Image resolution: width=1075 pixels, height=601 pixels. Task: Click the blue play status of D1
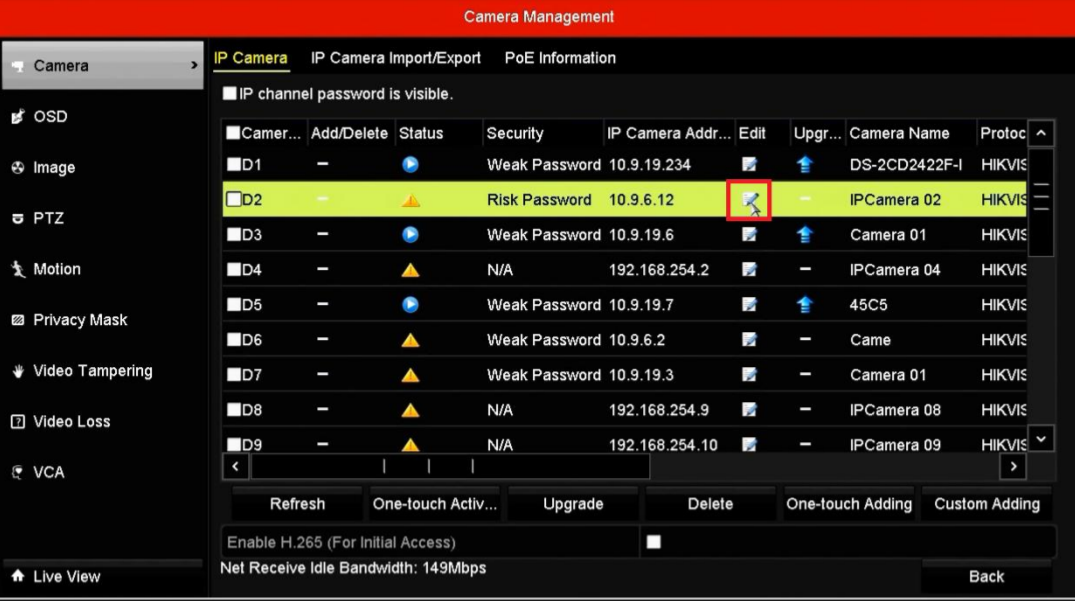pyautogui.click(x=410, y=164)
